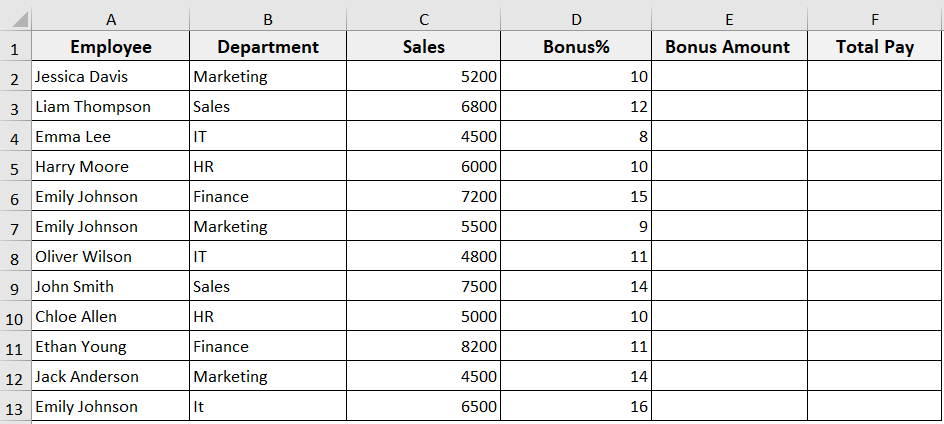Click the cell with Sales value 8200
Viewport: 944px width, 424px height.
click(x=424, y=347)
